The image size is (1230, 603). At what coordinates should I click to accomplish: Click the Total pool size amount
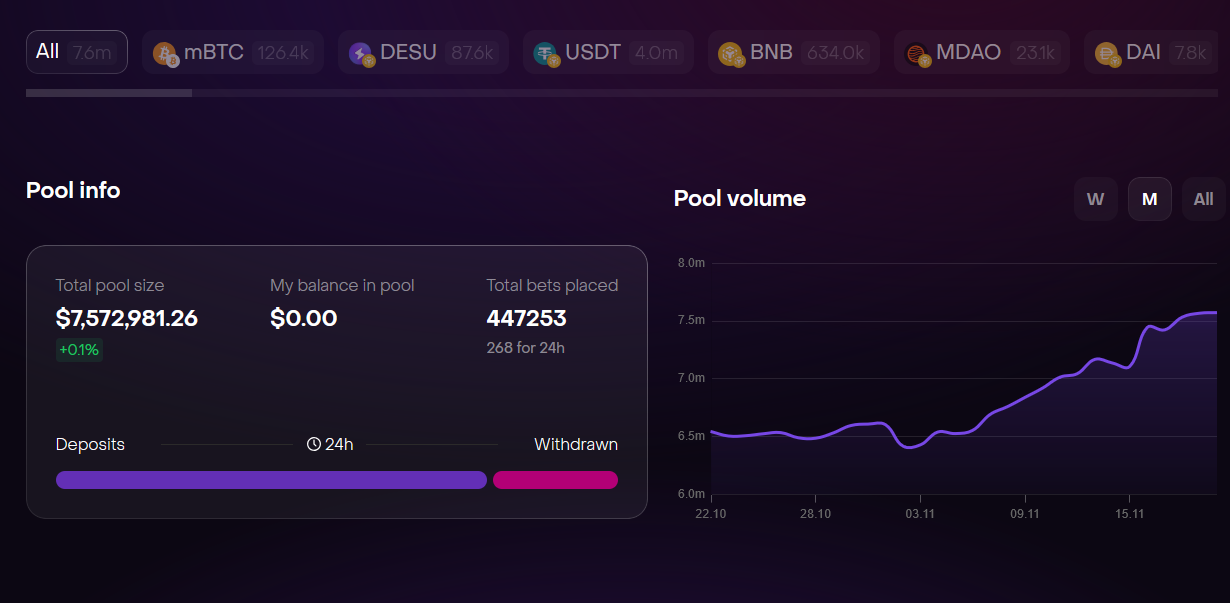point(127,319)
